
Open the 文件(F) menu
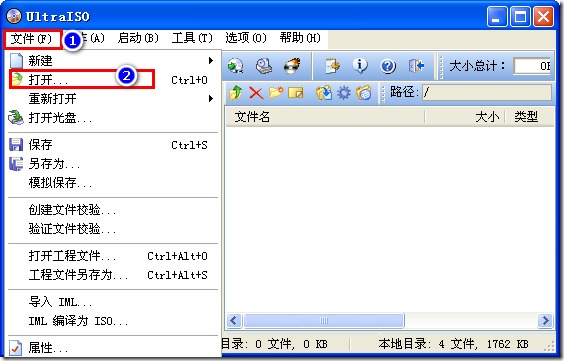pos(31,38)
